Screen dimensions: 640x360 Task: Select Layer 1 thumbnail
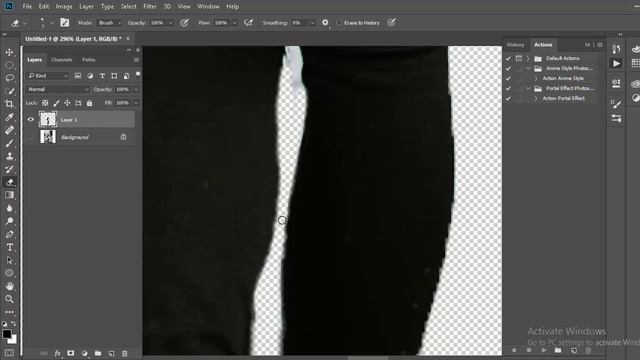pos(48,120)
